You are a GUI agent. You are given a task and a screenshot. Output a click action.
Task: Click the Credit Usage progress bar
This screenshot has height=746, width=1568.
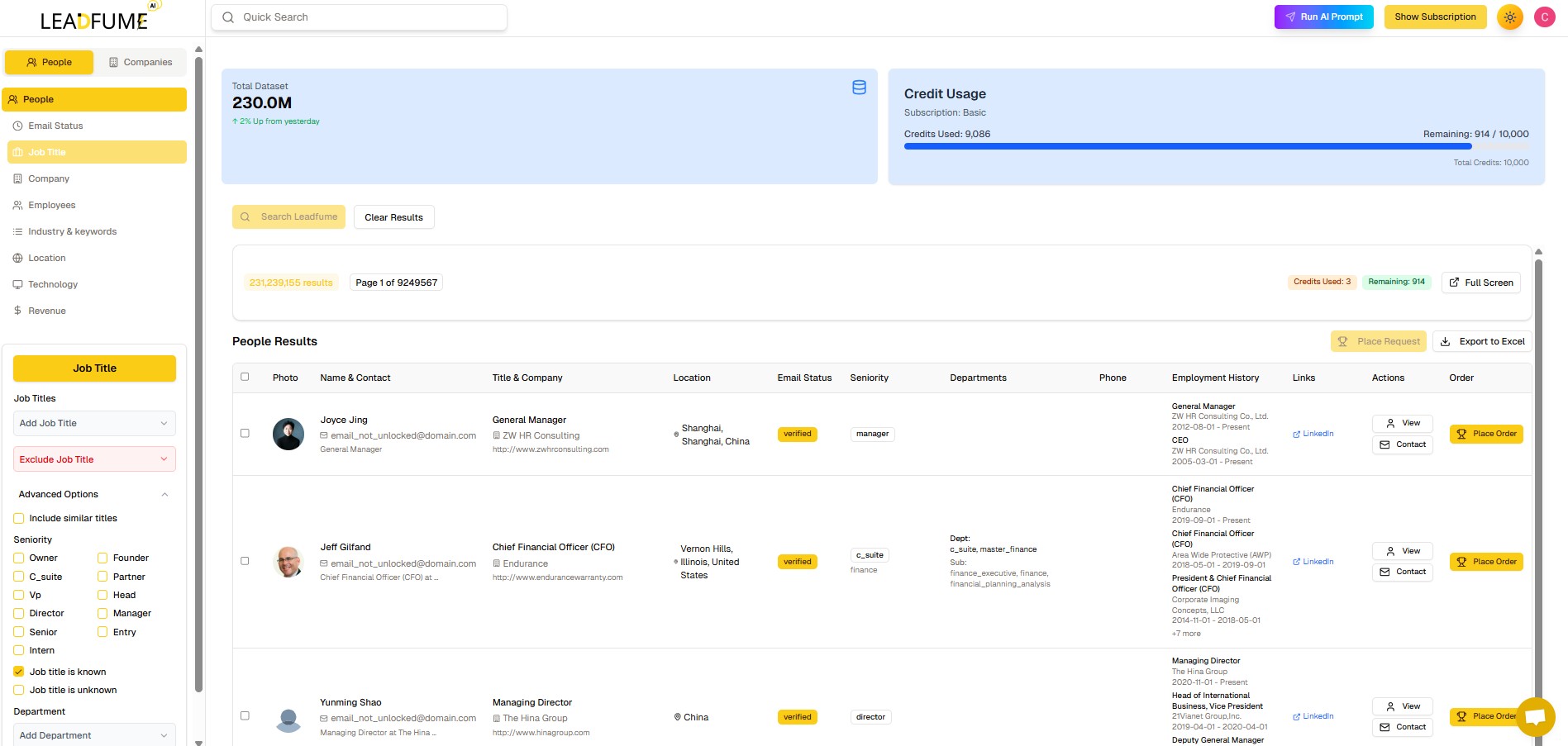click(x=1187, y=146)
